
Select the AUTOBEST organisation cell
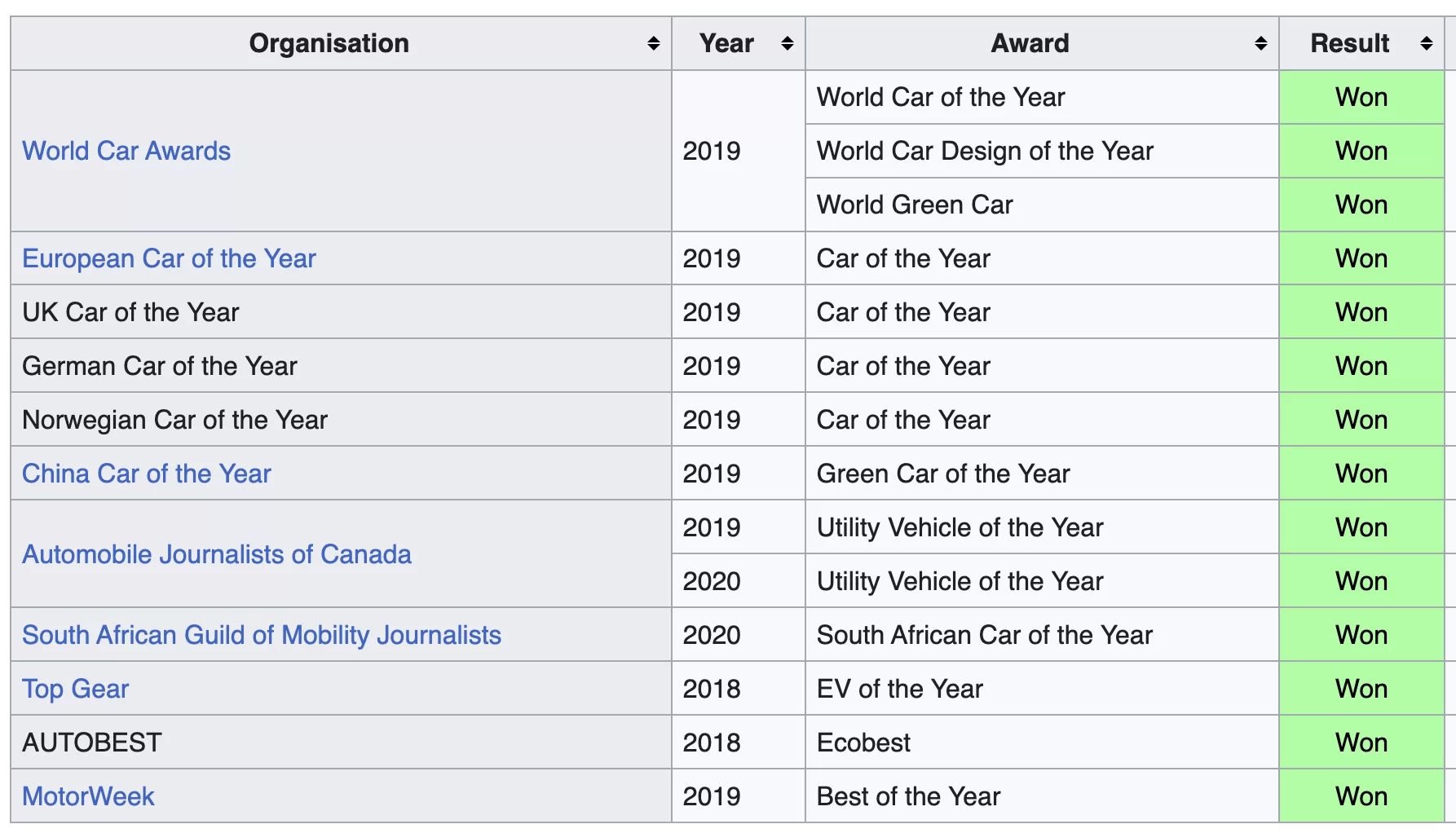pyautogui.click(x=341, y=743)
